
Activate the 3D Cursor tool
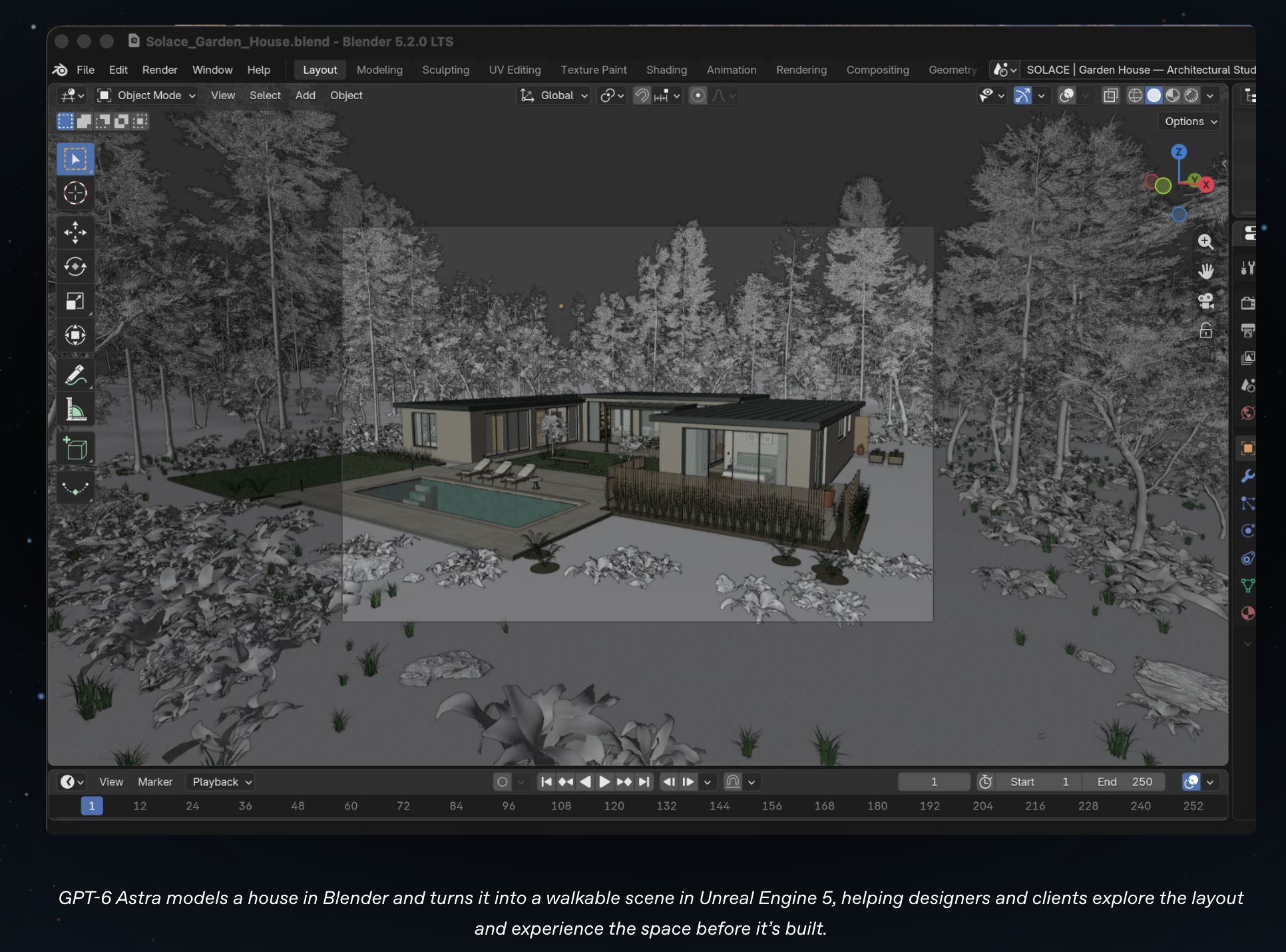[75, 193]
